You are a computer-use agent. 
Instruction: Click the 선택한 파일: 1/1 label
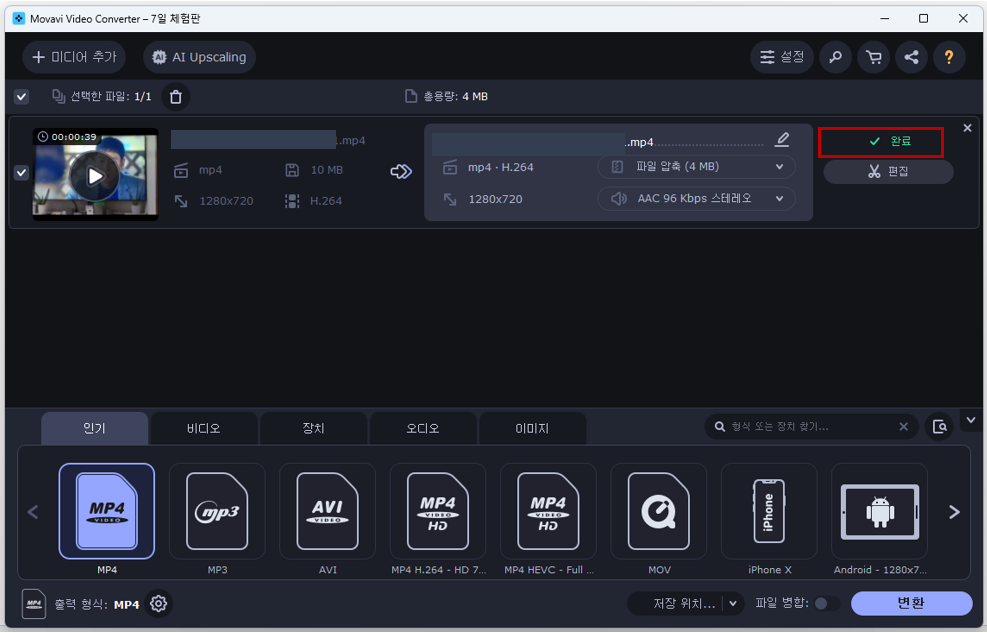tap(110, 97)
